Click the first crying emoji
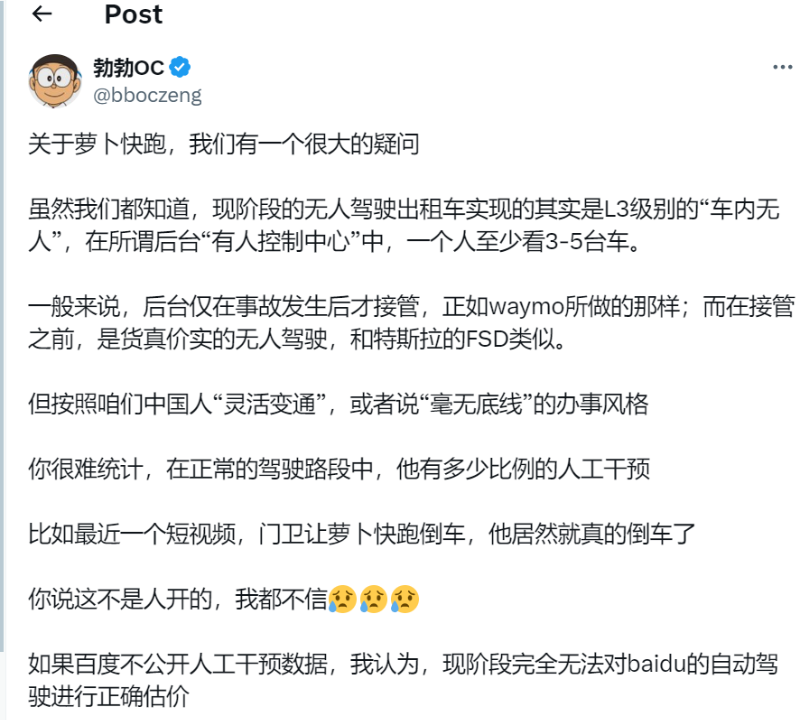 pos(343,600)
